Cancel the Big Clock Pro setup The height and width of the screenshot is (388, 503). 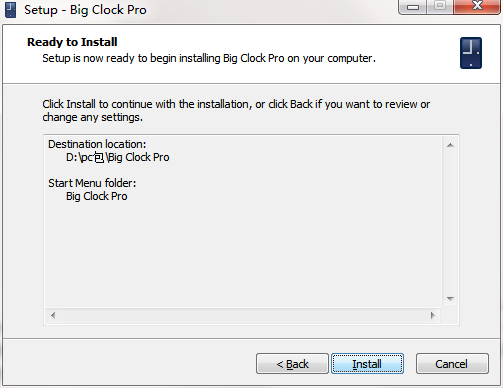[452, 364]
